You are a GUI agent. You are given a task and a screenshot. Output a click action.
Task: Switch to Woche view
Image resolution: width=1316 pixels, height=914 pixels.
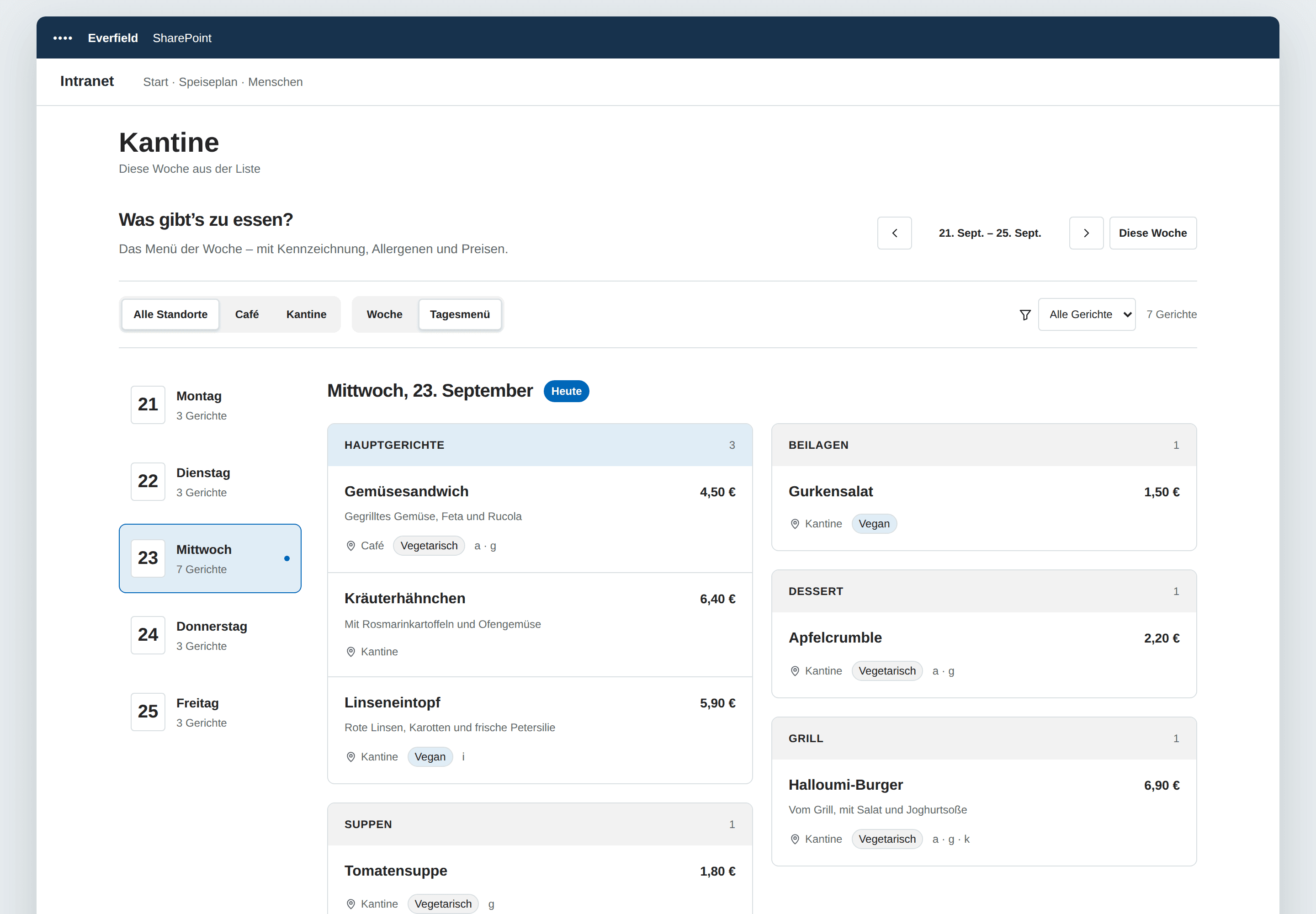click(x=384, y=314)
